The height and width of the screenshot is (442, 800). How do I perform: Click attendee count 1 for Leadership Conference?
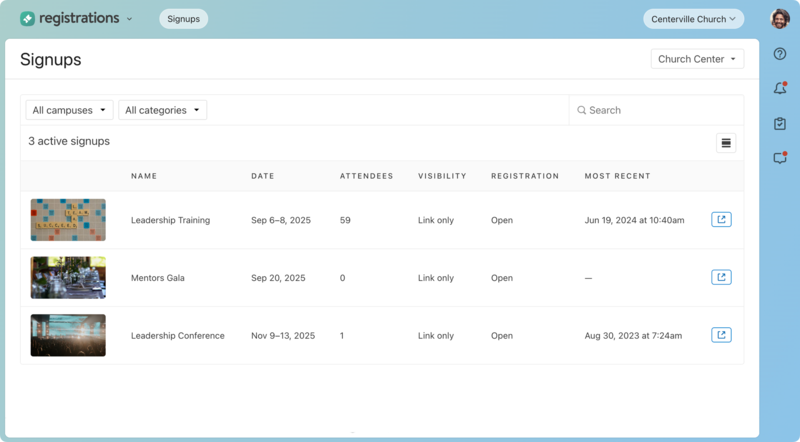342,335
